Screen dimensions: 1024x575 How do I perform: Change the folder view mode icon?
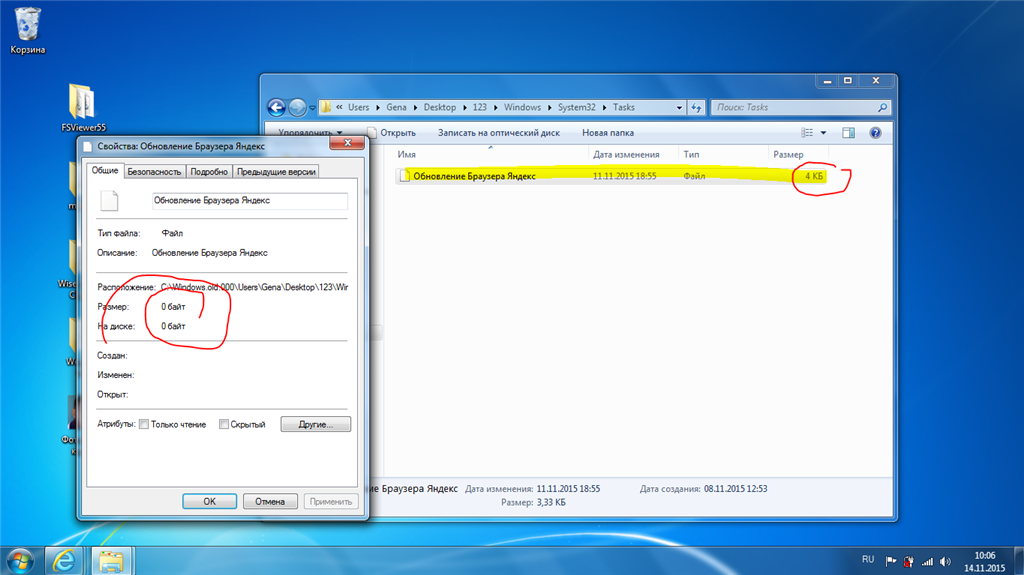click(807, 133)
